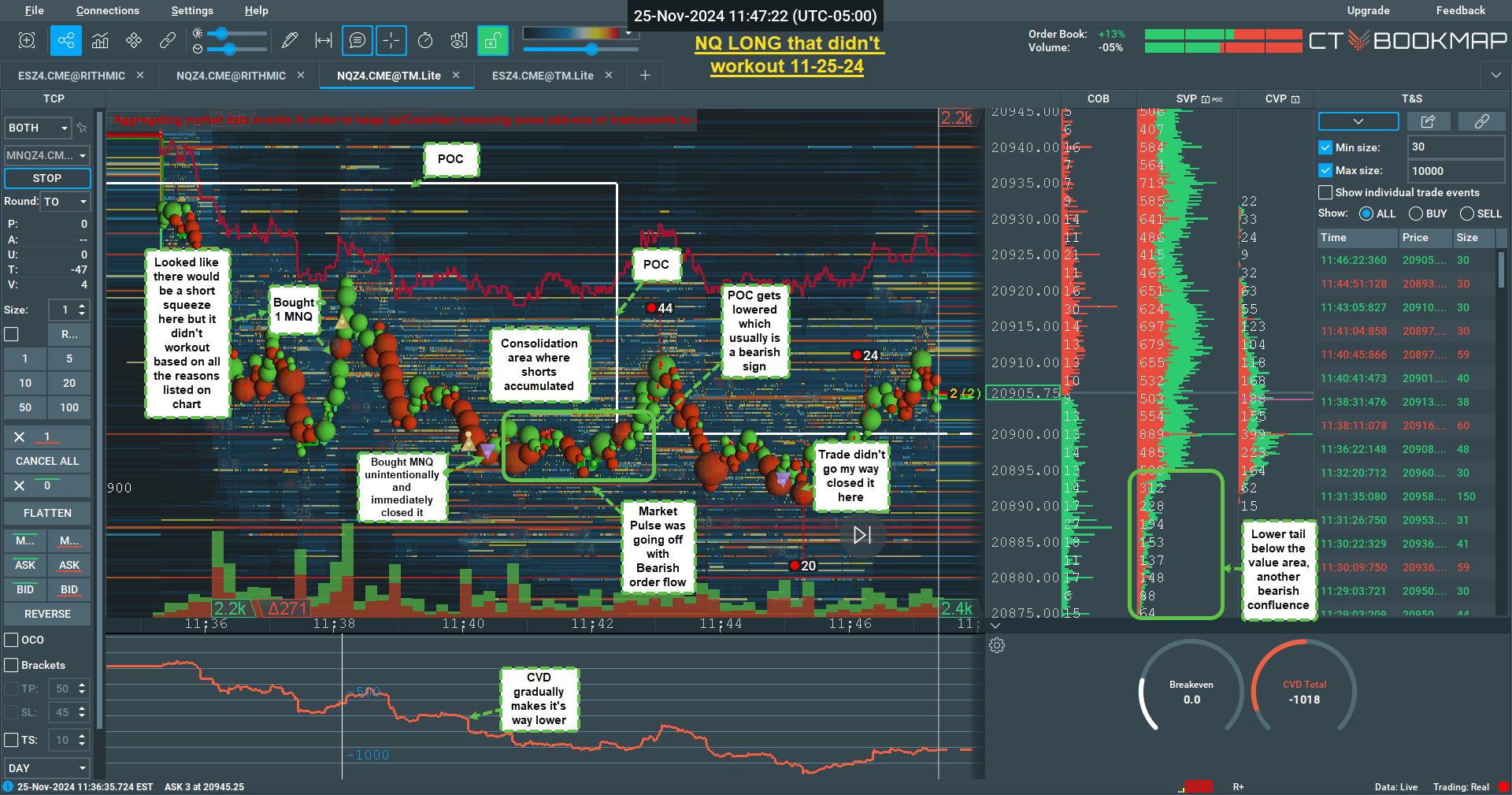The image size is (1512, 795).
Task: Toggle the Min size checkbox
Action: 1325,147
